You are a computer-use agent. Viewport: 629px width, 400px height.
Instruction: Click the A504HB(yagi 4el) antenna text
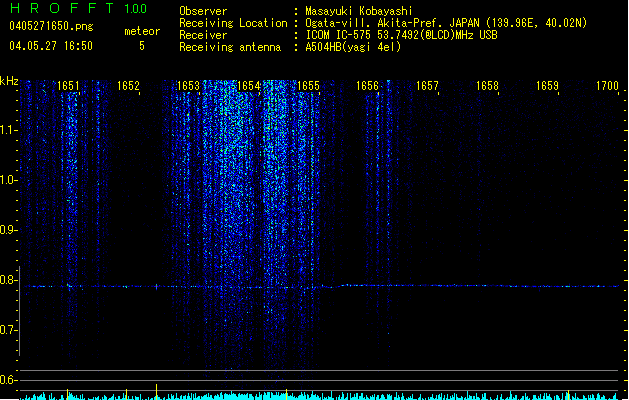pyautogui.click(x=353, y=47)
